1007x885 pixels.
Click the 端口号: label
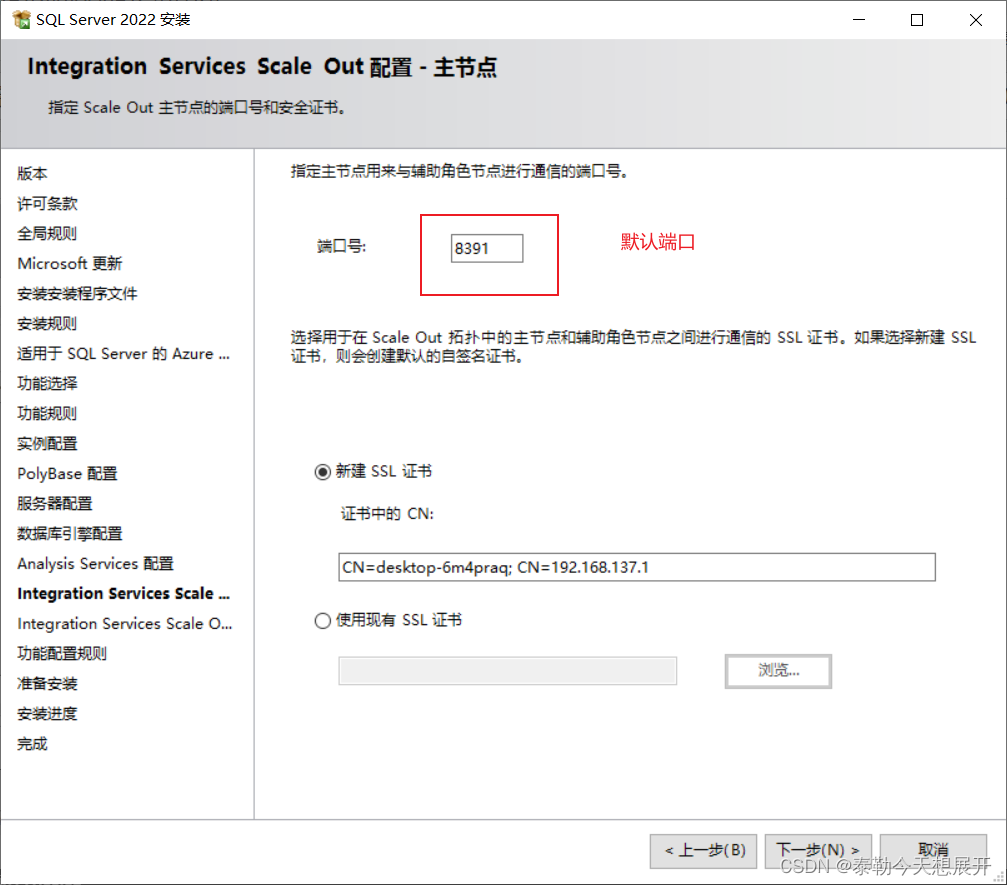(341, 246)
